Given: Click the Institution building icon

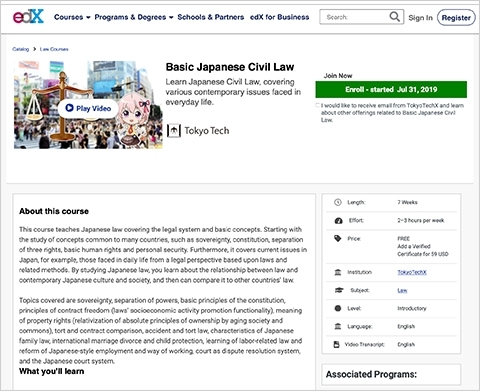Looking at the screenshot, I should (x=338, y=272).
